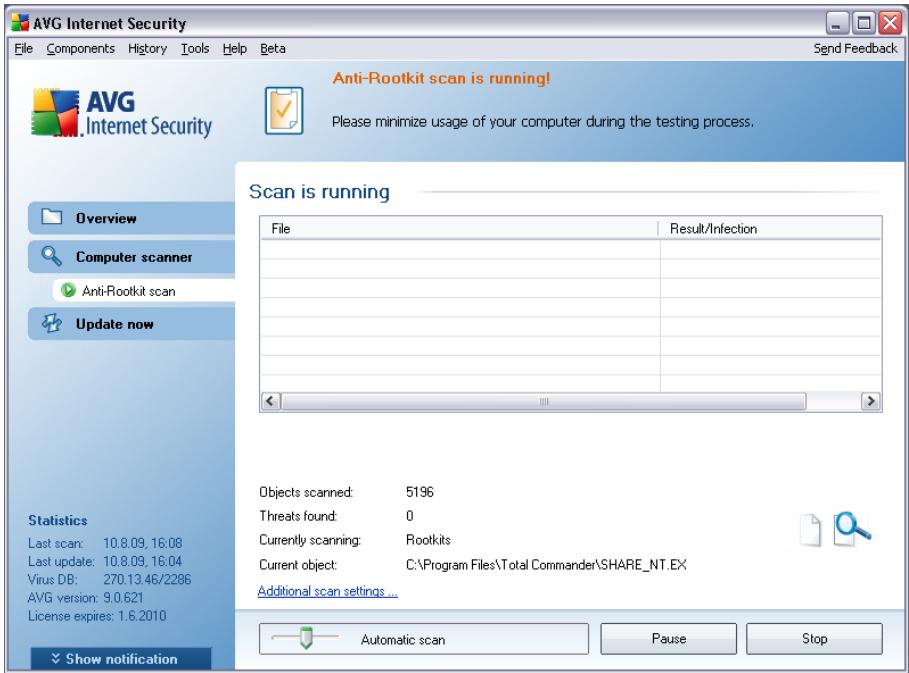Click the Update now arrows icon
This screenshot has height=673, width=909.
[x=52, y=323]
